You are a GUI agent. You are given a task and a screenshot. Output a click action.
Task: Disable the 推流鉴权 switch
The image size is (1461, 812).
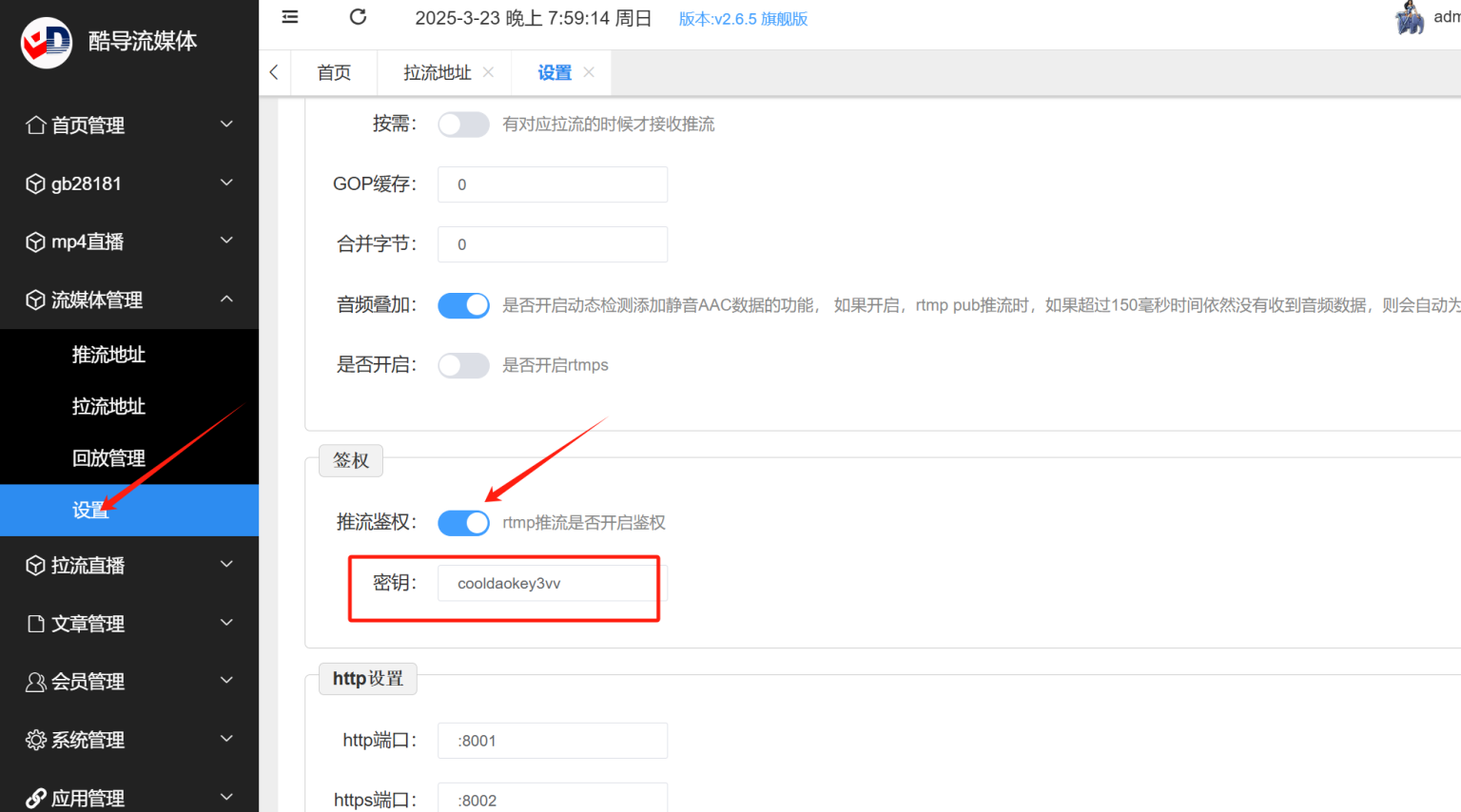(463, 523)
